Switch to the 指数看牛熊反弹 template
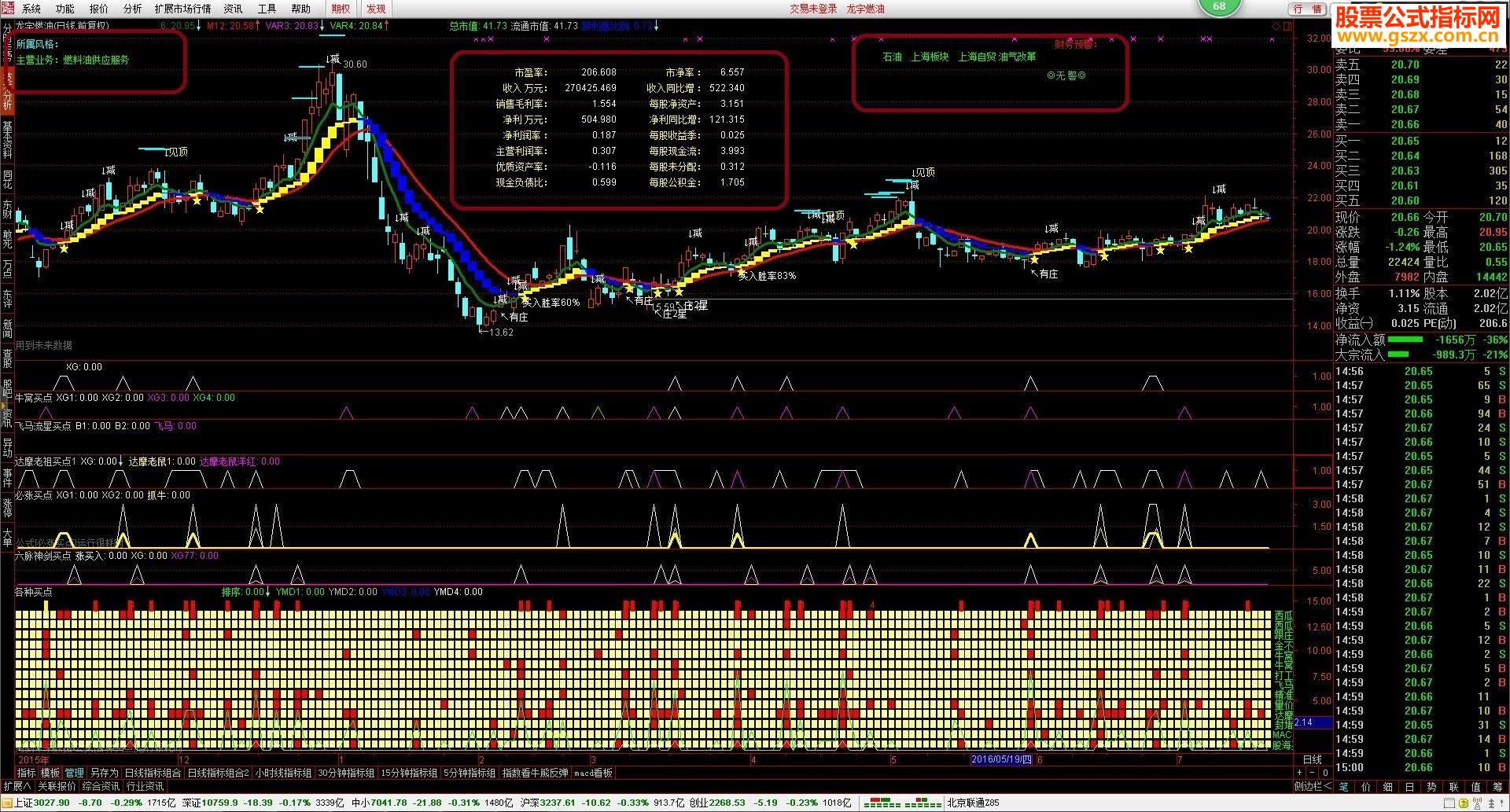This screenshot has height=812, width=1510. (x=535, y=773)
